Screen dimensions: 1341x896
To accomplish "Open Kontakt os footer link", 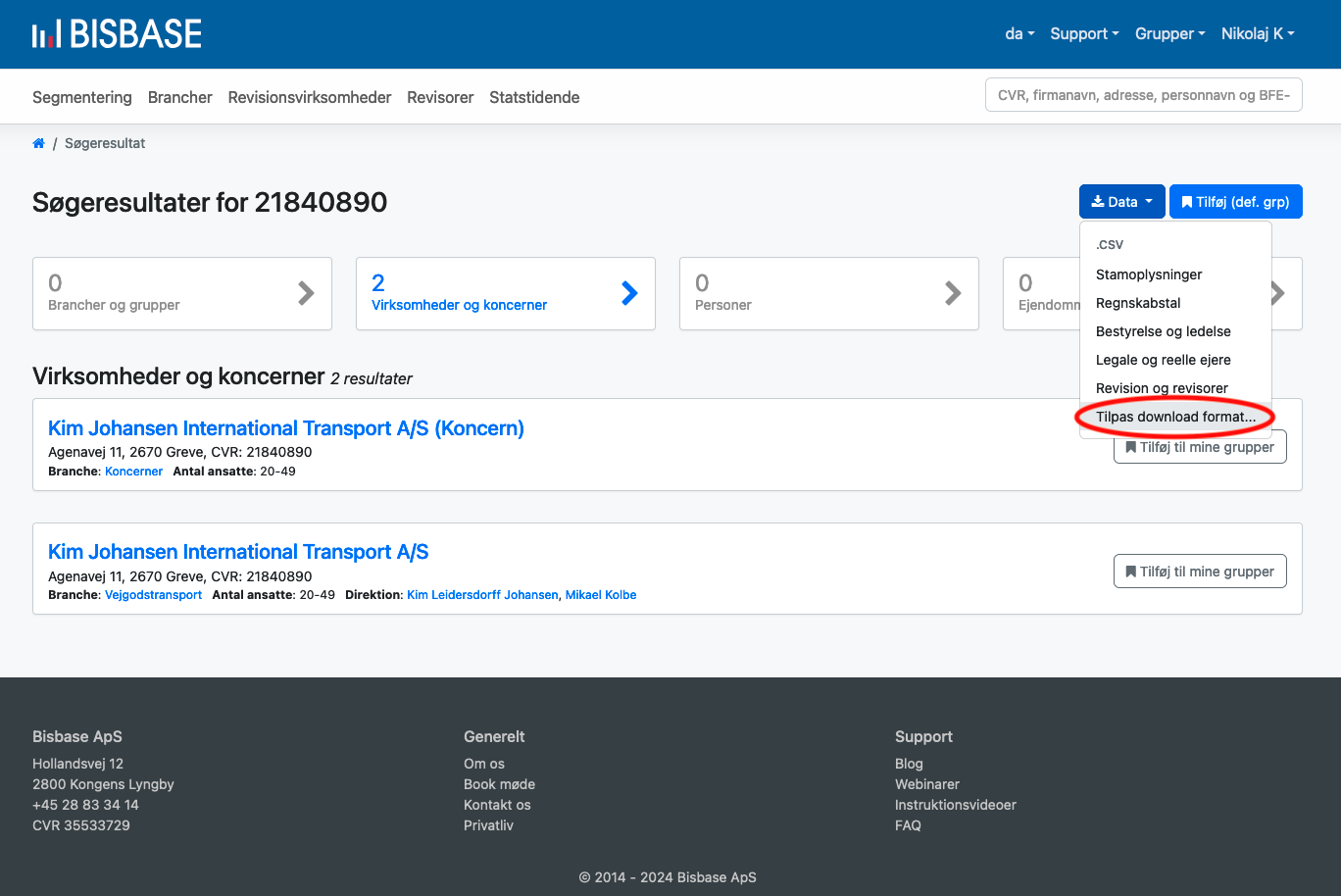I will pyautogui.click(x=497, y=805).
